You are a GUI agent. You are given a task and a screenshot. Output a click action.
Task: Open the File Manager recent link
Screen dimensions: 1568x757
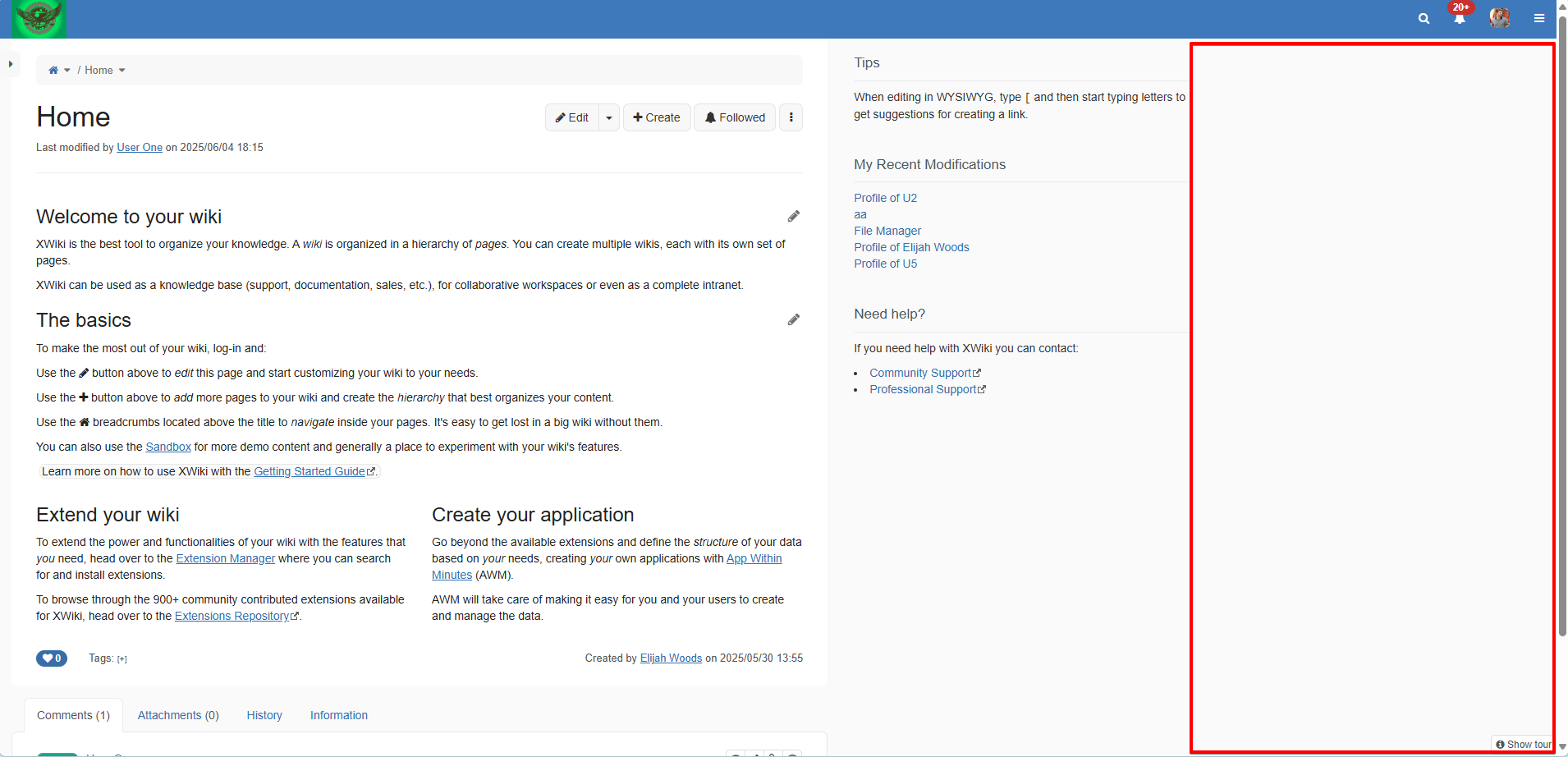coord(887,231)
